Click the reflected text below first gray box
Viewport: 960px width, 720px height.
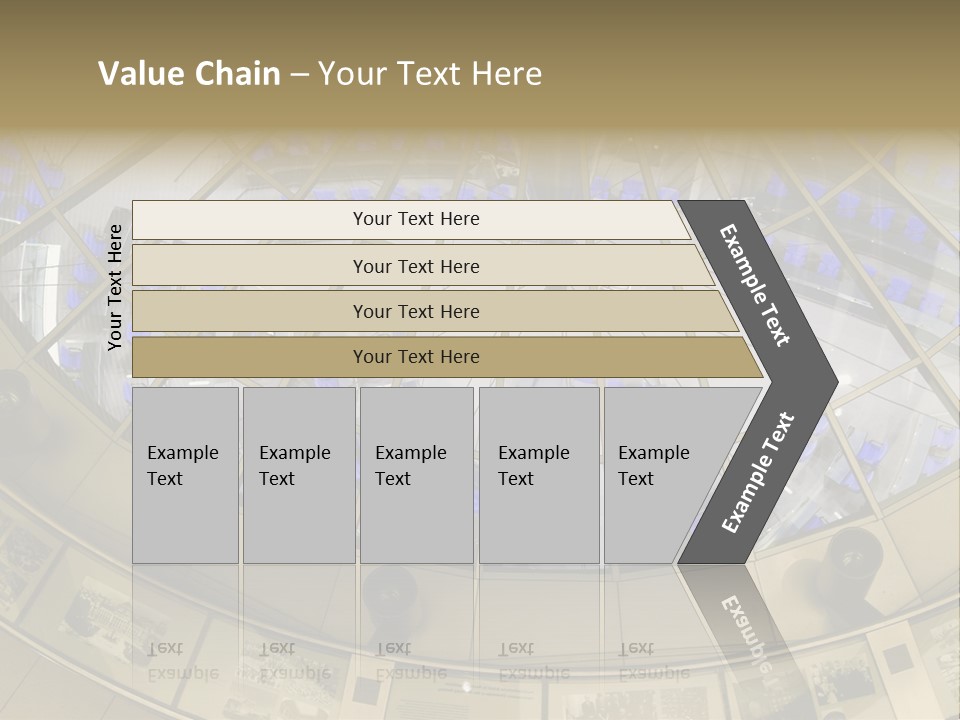coord(181,660)
